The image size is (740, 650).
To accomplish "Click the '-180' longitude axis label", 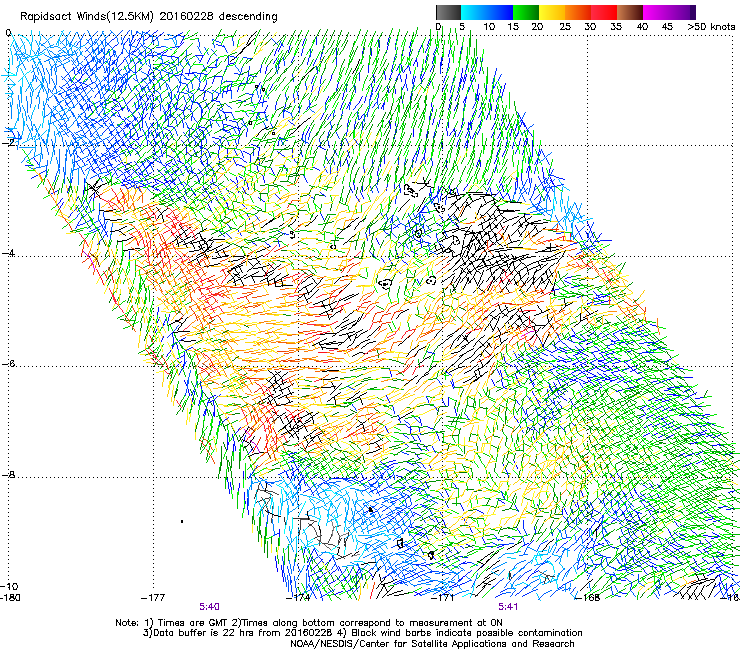I will [x=10, y=598].
